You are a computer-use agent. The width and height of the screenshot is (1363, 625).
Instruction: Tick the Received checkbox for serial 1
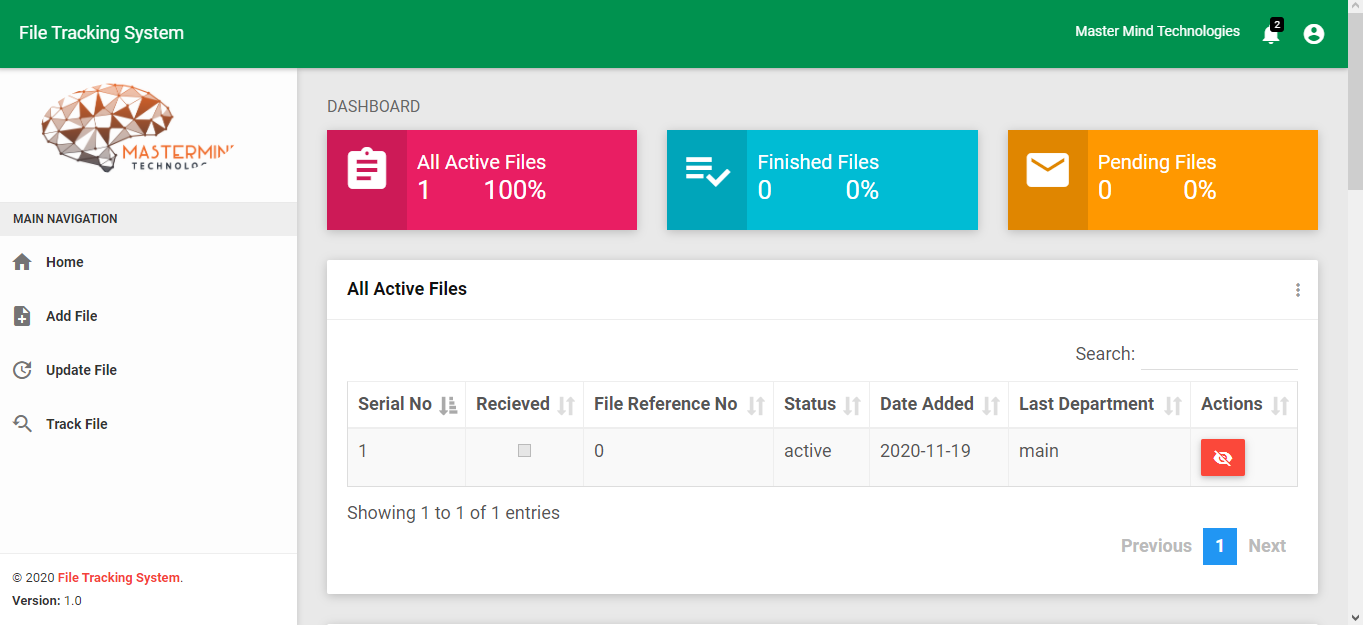(x=524, y=451)
